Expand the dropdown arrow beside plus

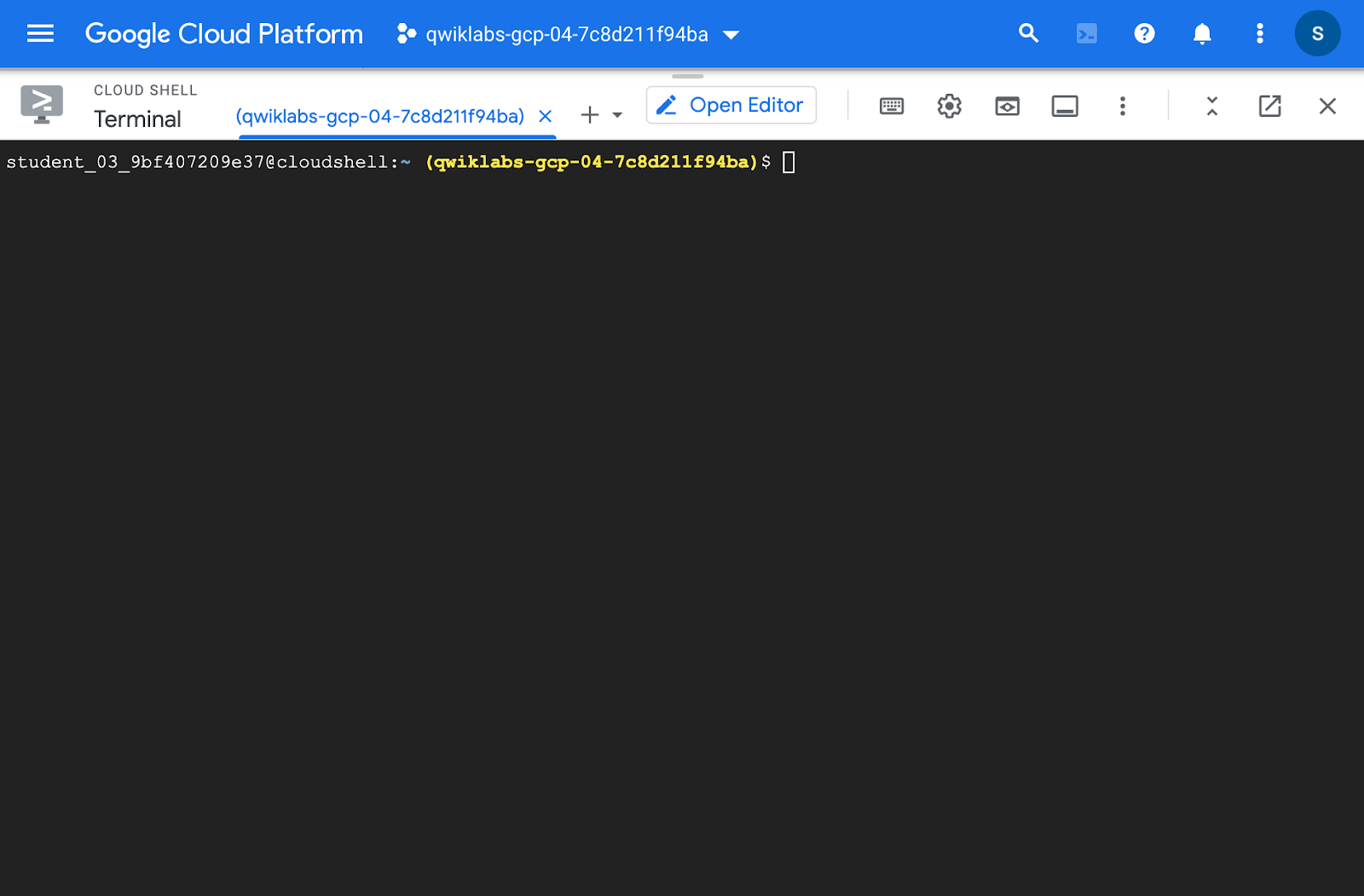(x=618, y=115)
